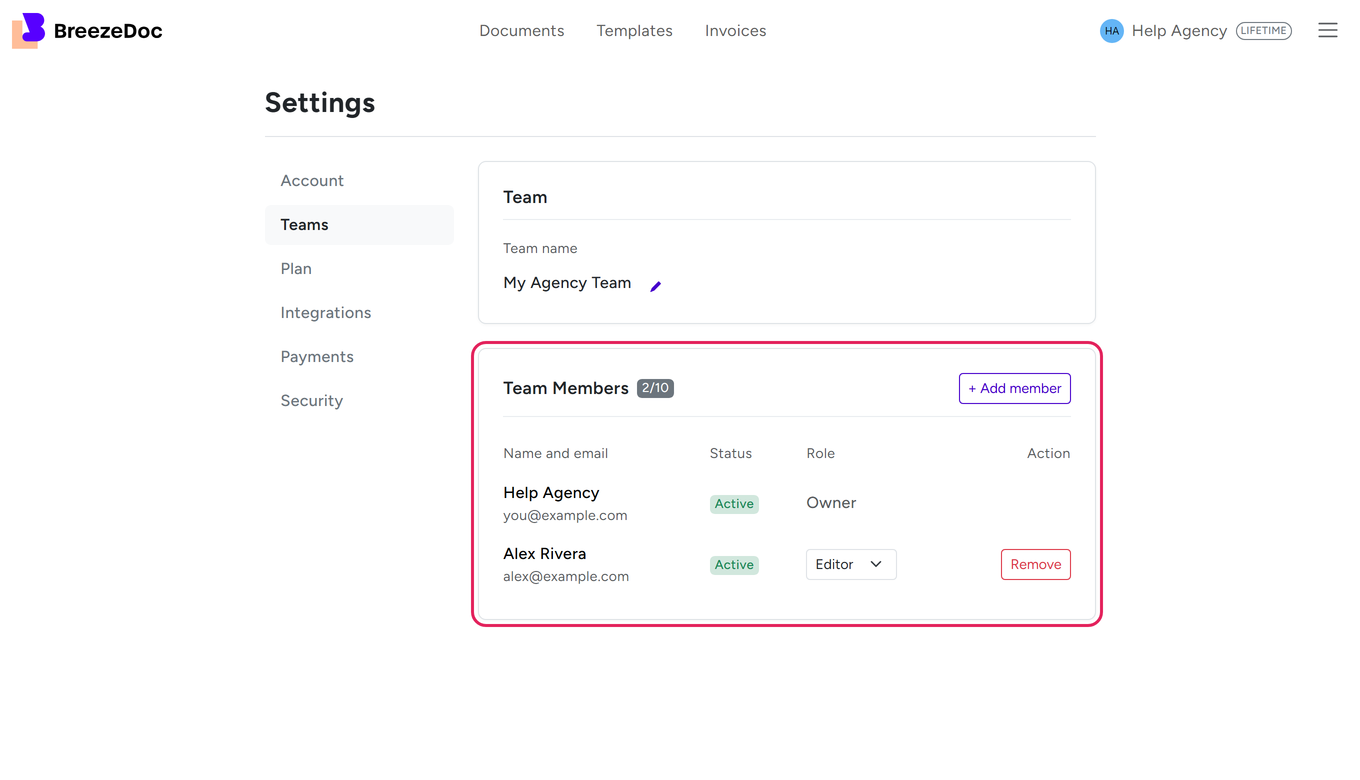Remove Alex Rivera from the team
This screenshot has width=1360, height=780.
(x=1036, y=565)
